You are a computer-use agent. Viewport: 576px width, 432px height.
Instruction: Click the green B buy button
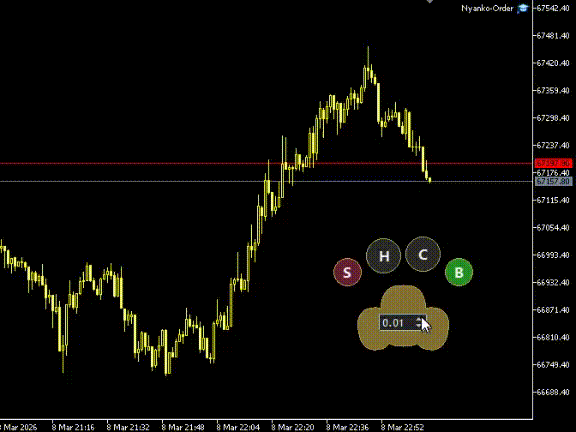[459, 272]
